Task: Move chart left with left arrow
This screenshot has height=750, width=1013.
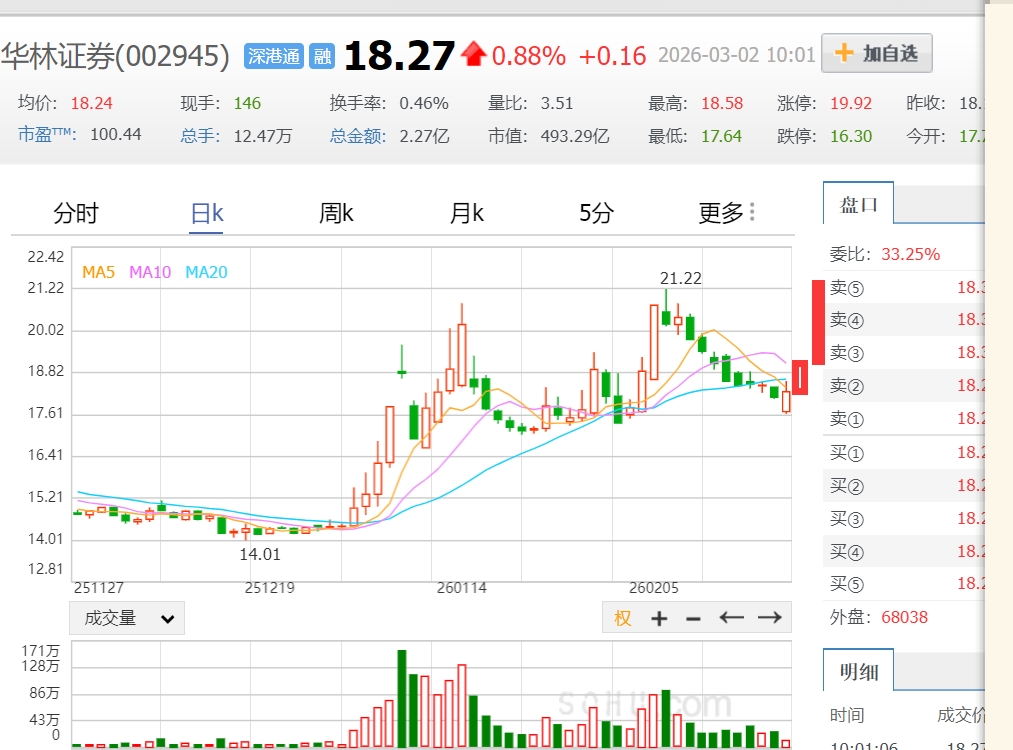Action: coord(731,618)
